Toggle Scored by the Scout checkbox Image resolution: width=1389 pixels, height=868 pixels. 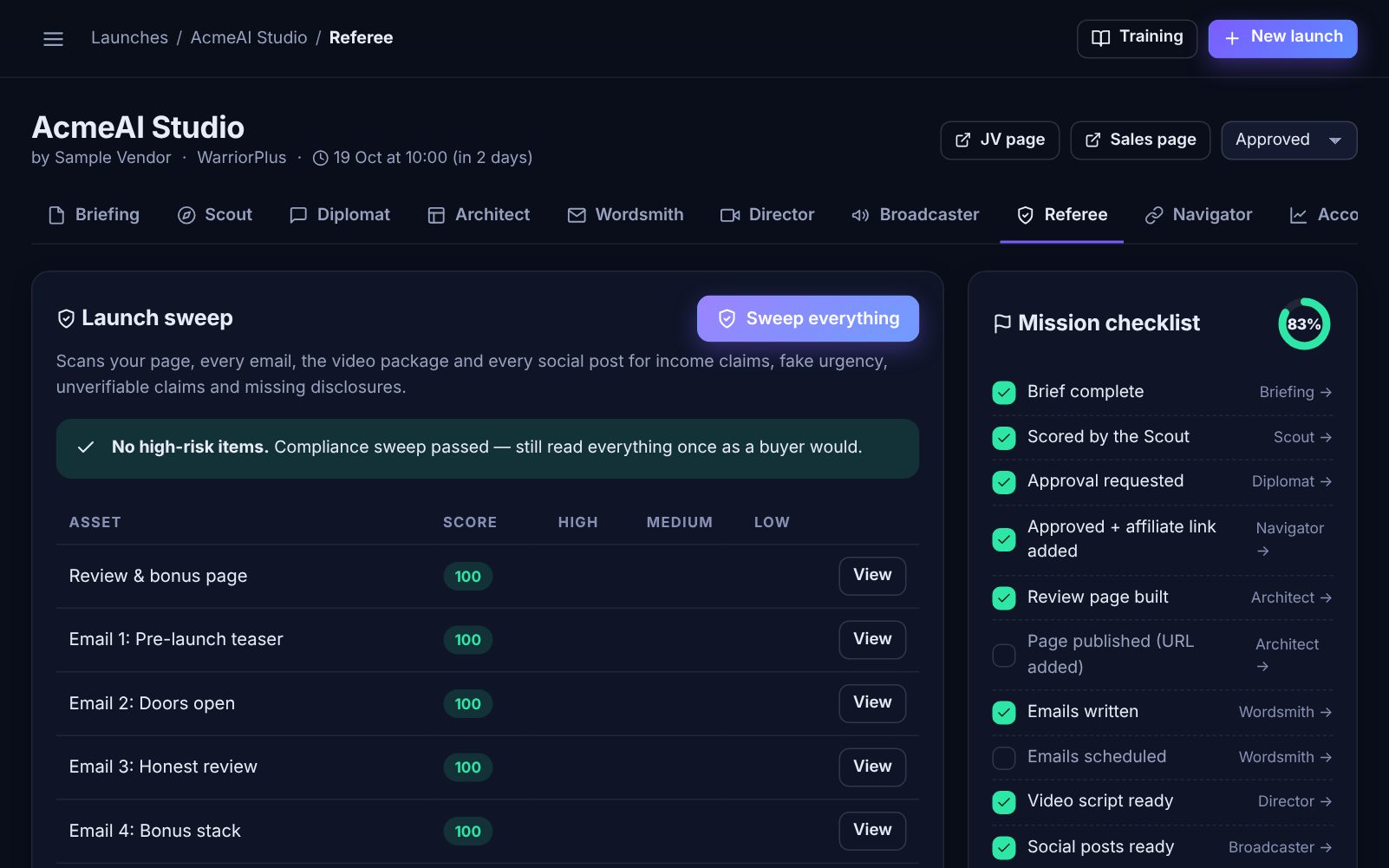pos(1004,438)
